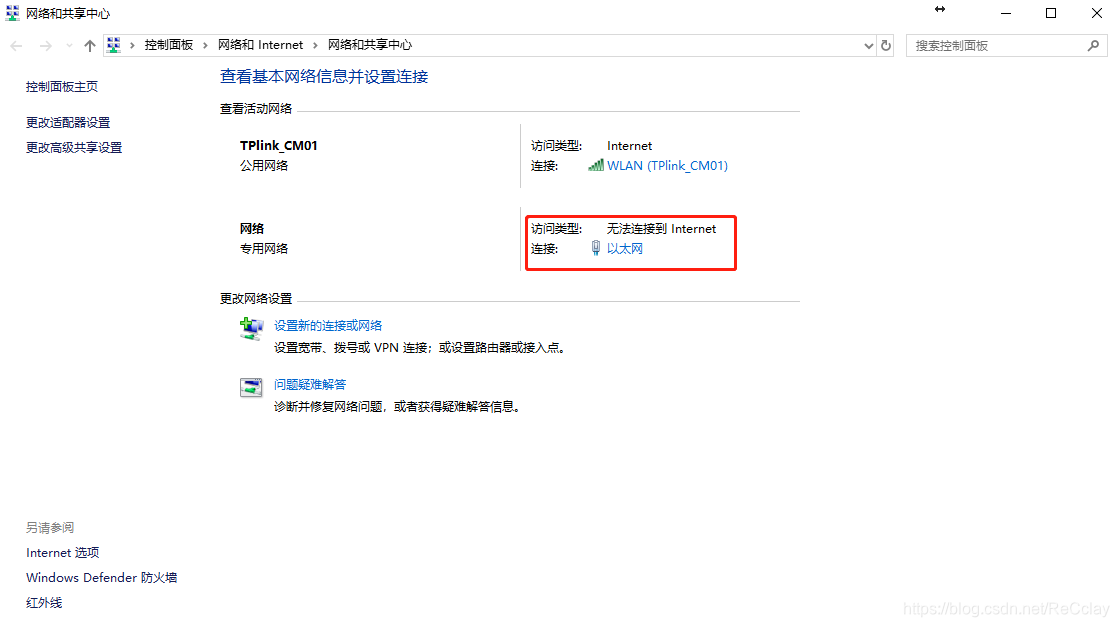
Task: Open address bar history dropdown
Action: [869, 46]
